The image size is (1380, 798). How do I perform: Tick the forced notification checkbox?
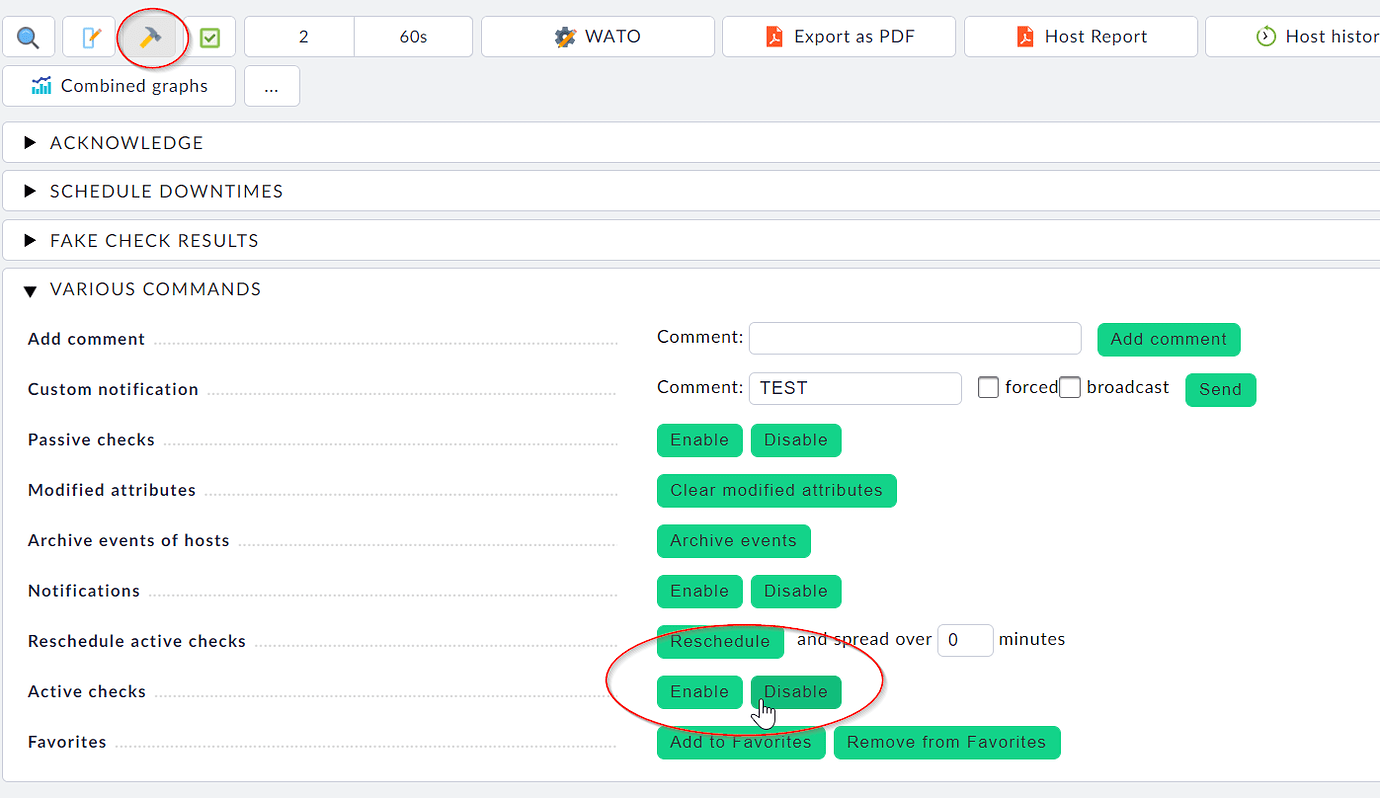(x=988, y=387)
